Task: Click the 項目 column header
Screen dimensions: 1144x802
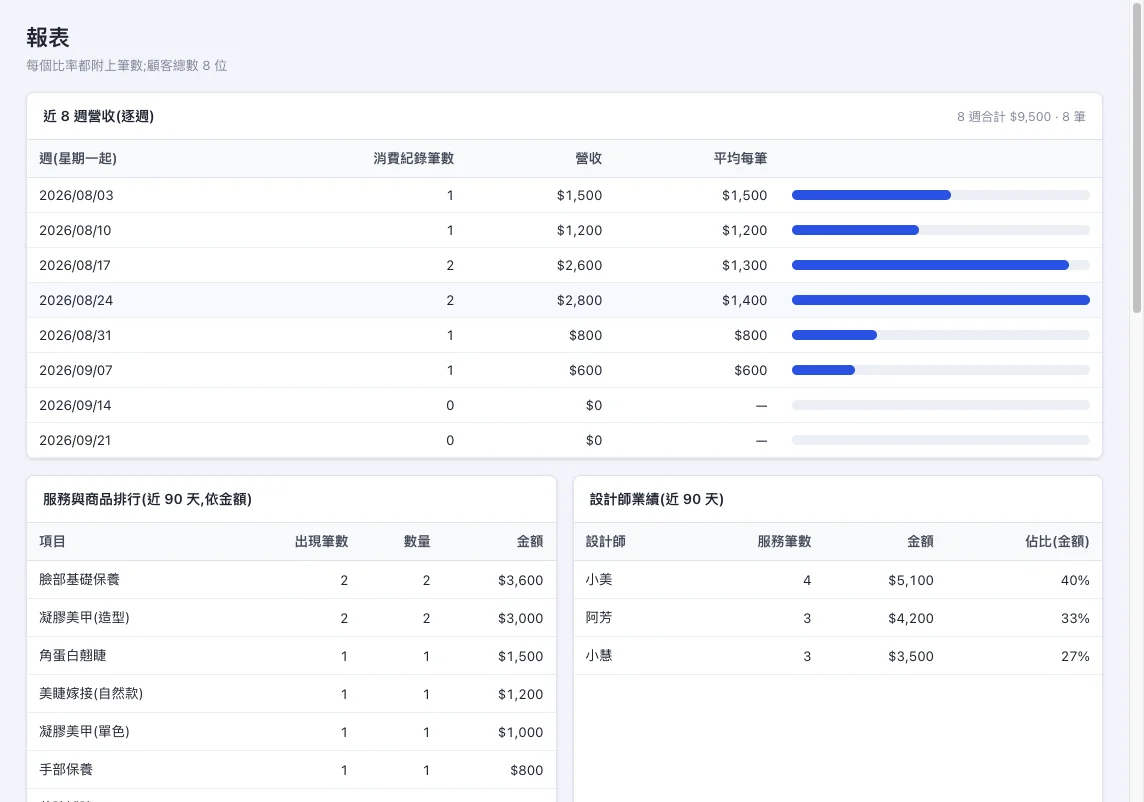Action: (x=53, y=541)
